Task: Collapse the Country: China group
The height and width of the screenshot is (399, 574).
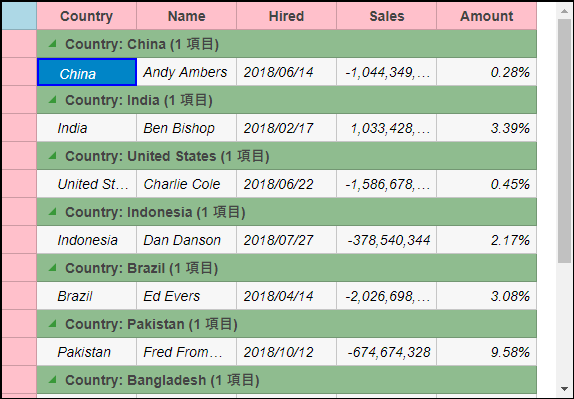Action: pyautogui.click(x=53, y=44)
